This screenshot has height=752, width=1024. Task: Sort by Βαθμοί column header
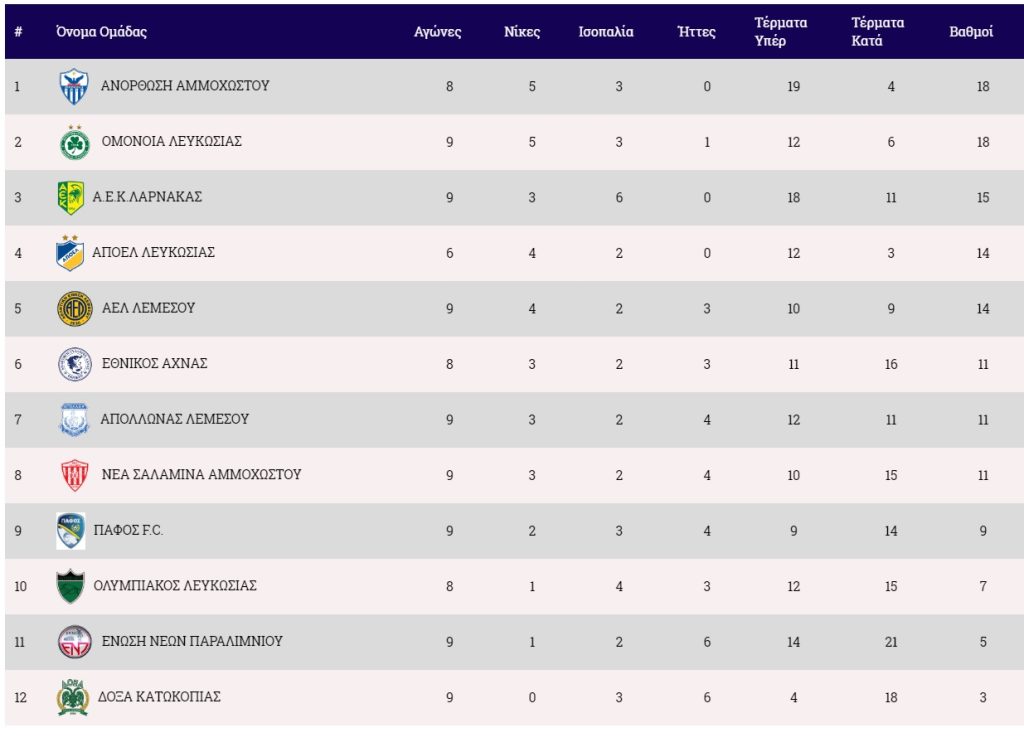[970, 32]
